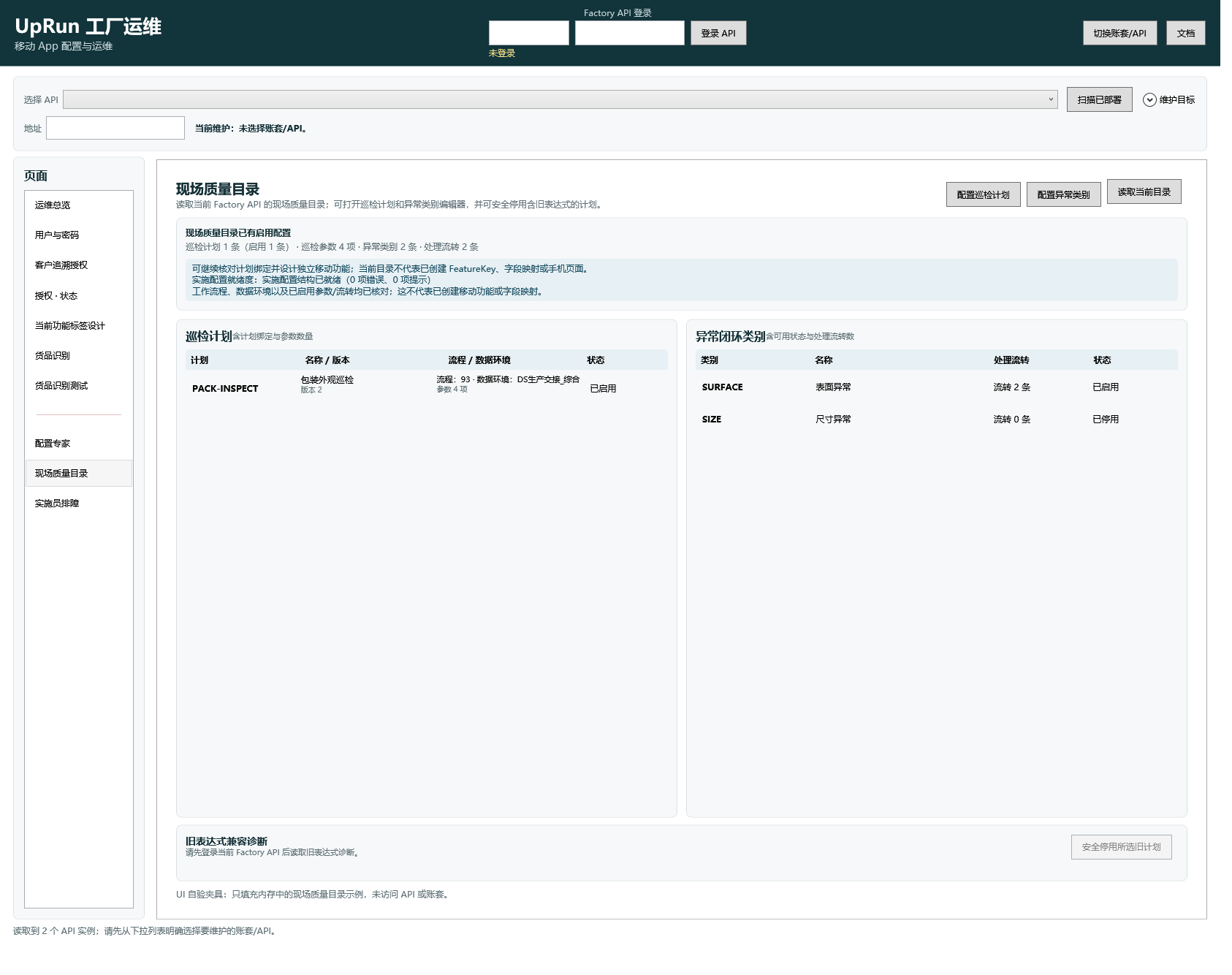The image size is (1232, 975).
Task: Click the 安全停用所选旧计划 button
Action: (1121, 847)
